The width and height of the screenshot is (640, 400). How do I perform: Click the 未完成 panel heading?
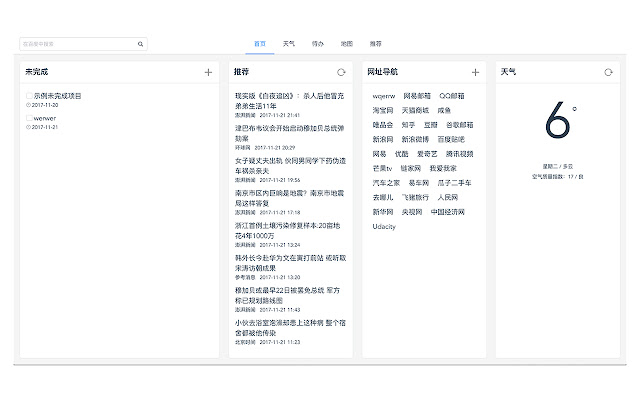(x=37, y=72)
